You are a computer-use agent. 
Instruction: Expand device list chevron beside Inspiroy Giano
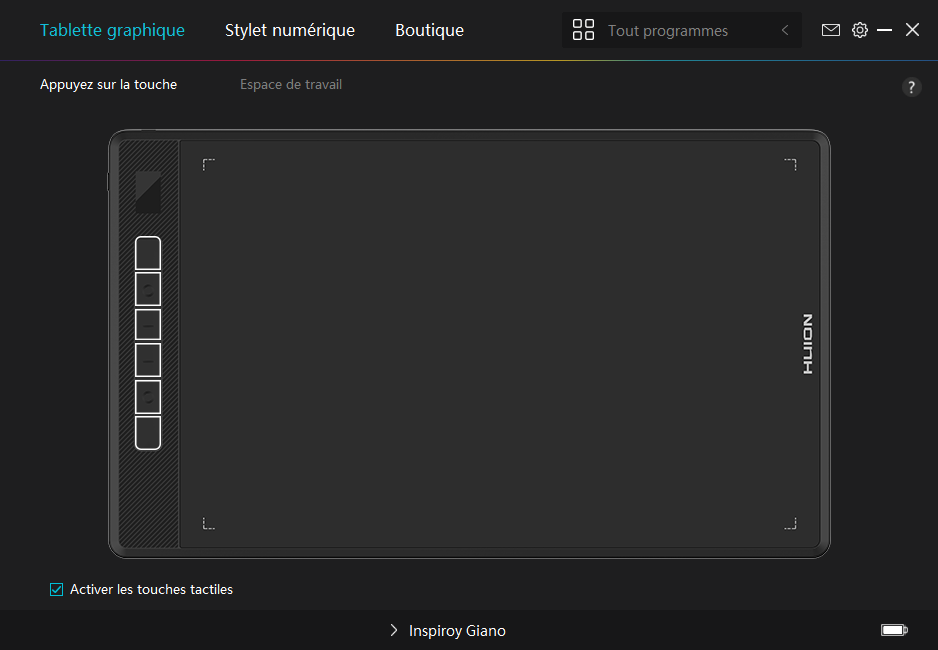click(x=394, y=631)
